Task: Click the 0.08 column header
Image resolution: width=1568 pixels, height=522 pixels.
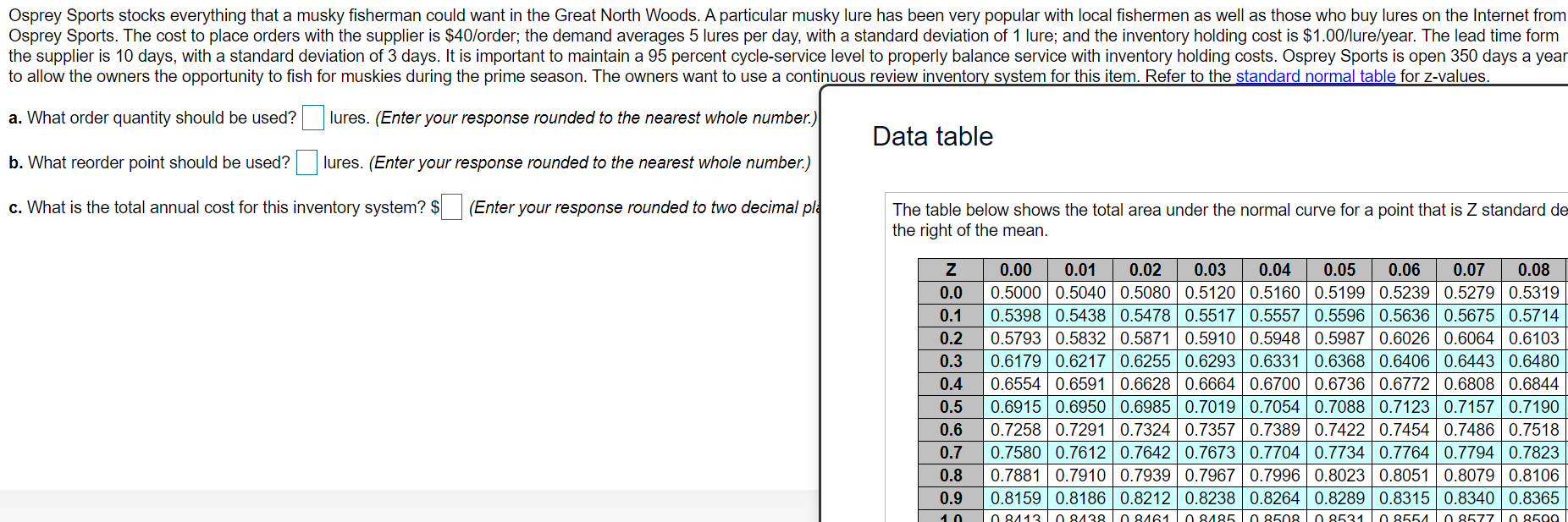Action: pos(1533,270)
